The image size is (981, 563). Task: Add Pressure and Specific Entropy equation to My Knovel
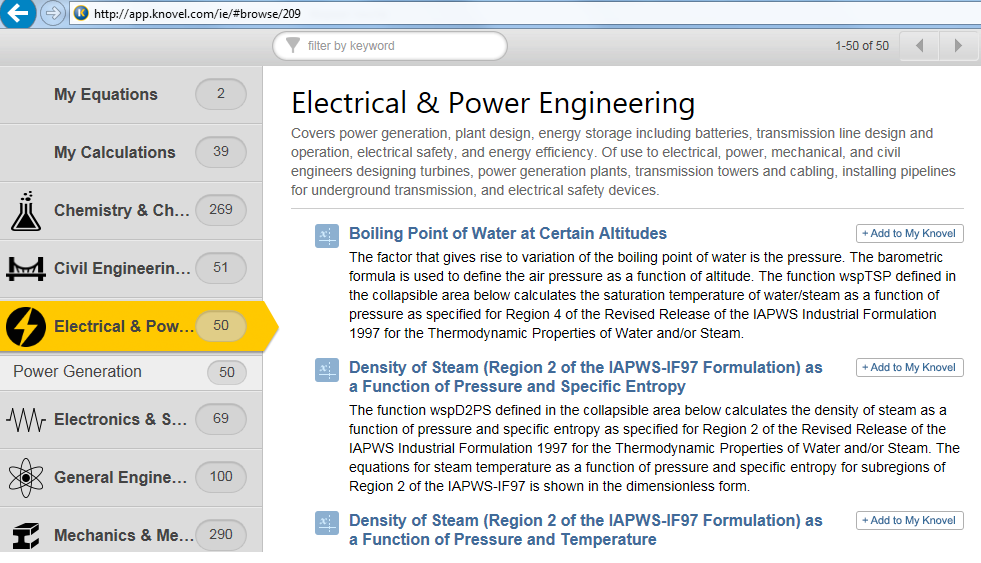point(910,367)
